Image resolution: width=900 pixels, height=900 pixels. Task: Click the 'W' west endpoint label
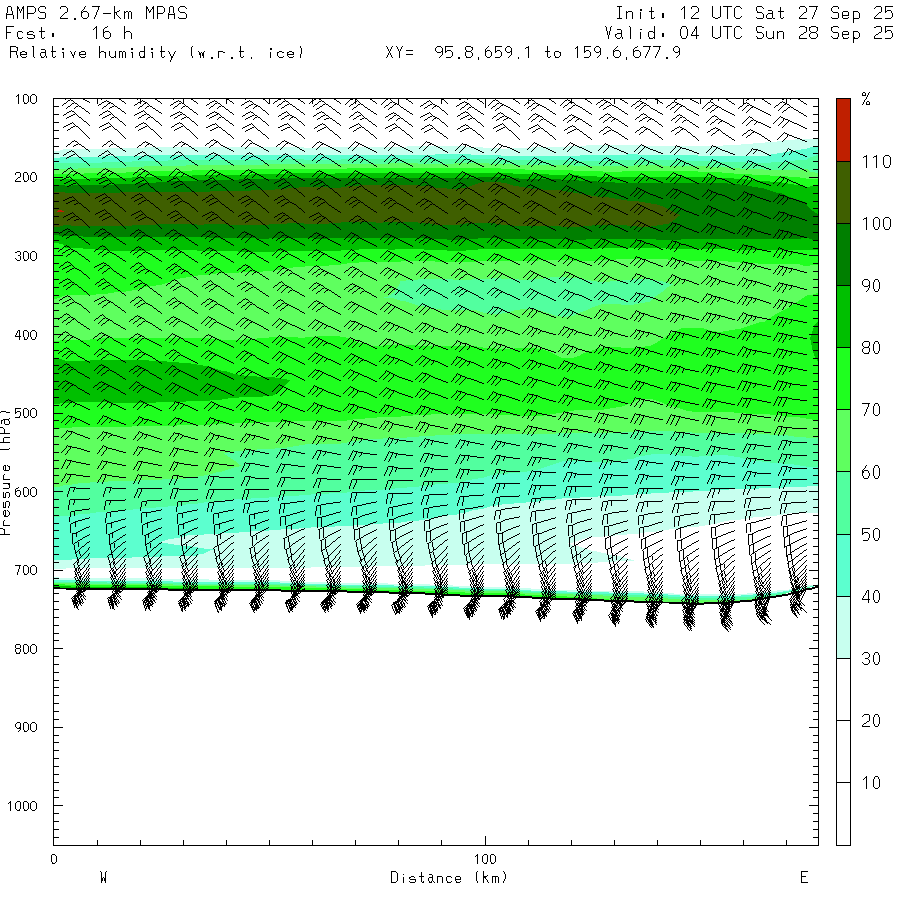click(x=104, y=878)
